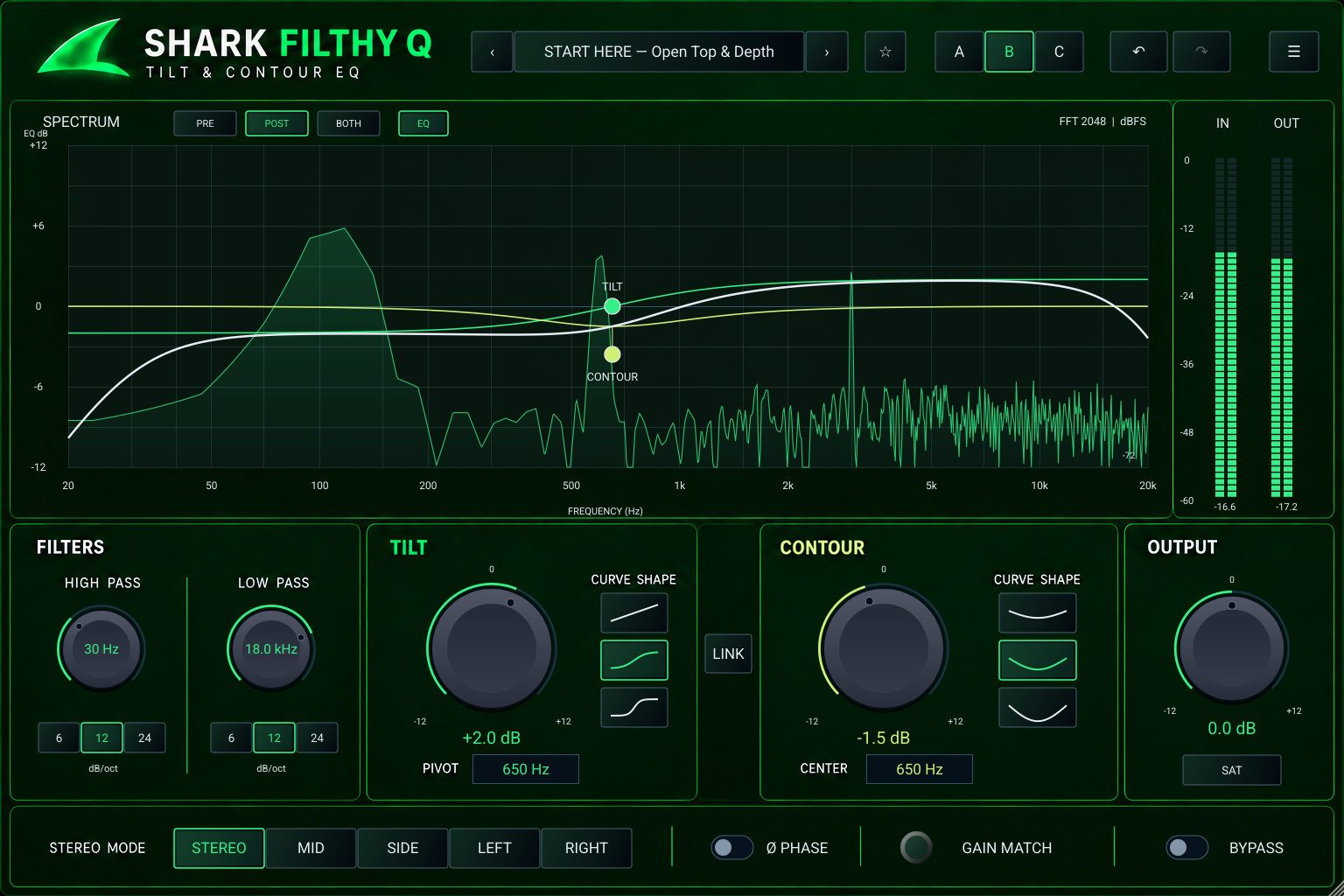Click the 0.0 dB output value
This screenshot has width=1344, height=896.
1232,728
